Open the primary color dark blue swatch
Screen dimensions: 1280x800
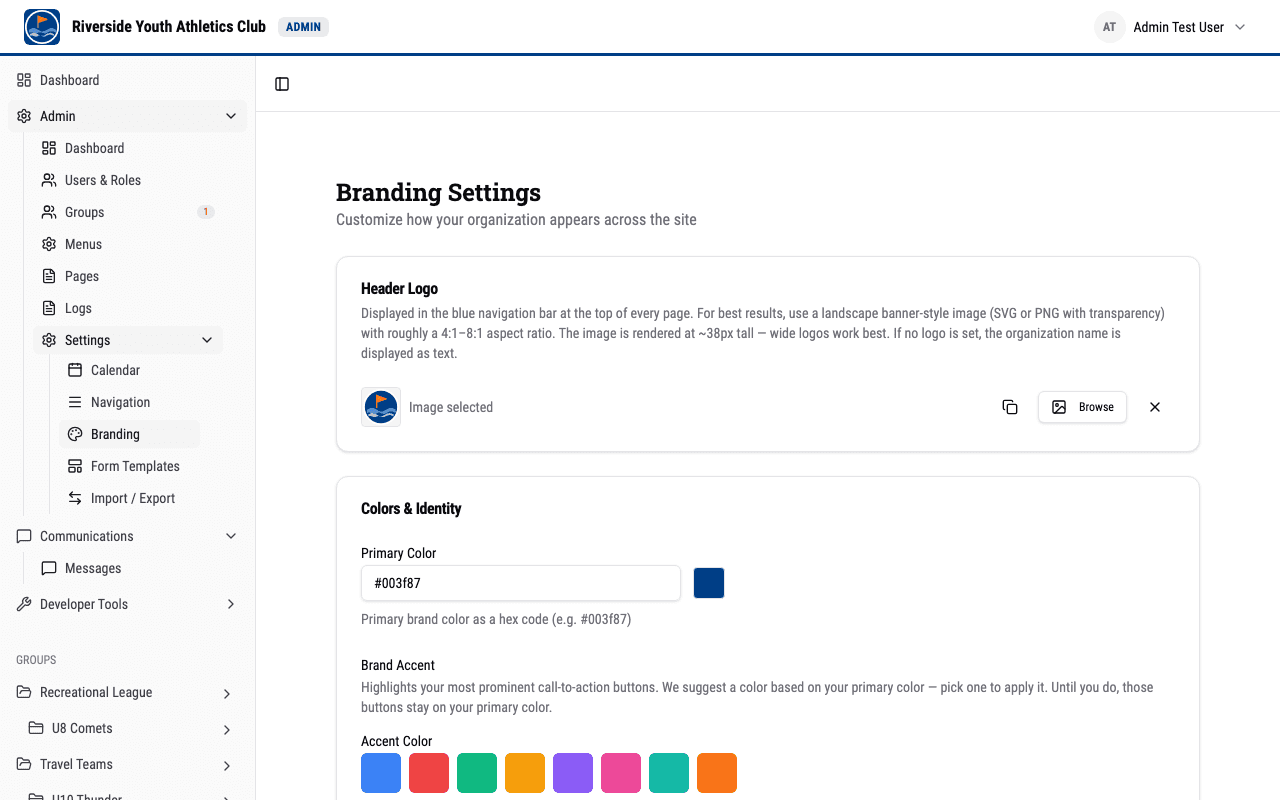[709, 583]
